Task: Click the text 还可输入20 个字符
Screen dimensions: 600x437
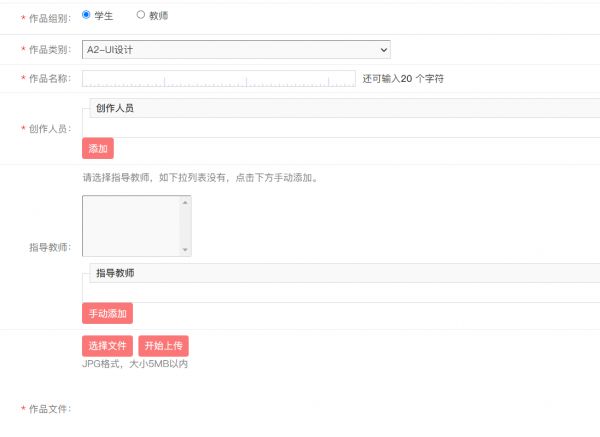Action: pyautogui.click(x=403, y=78)
